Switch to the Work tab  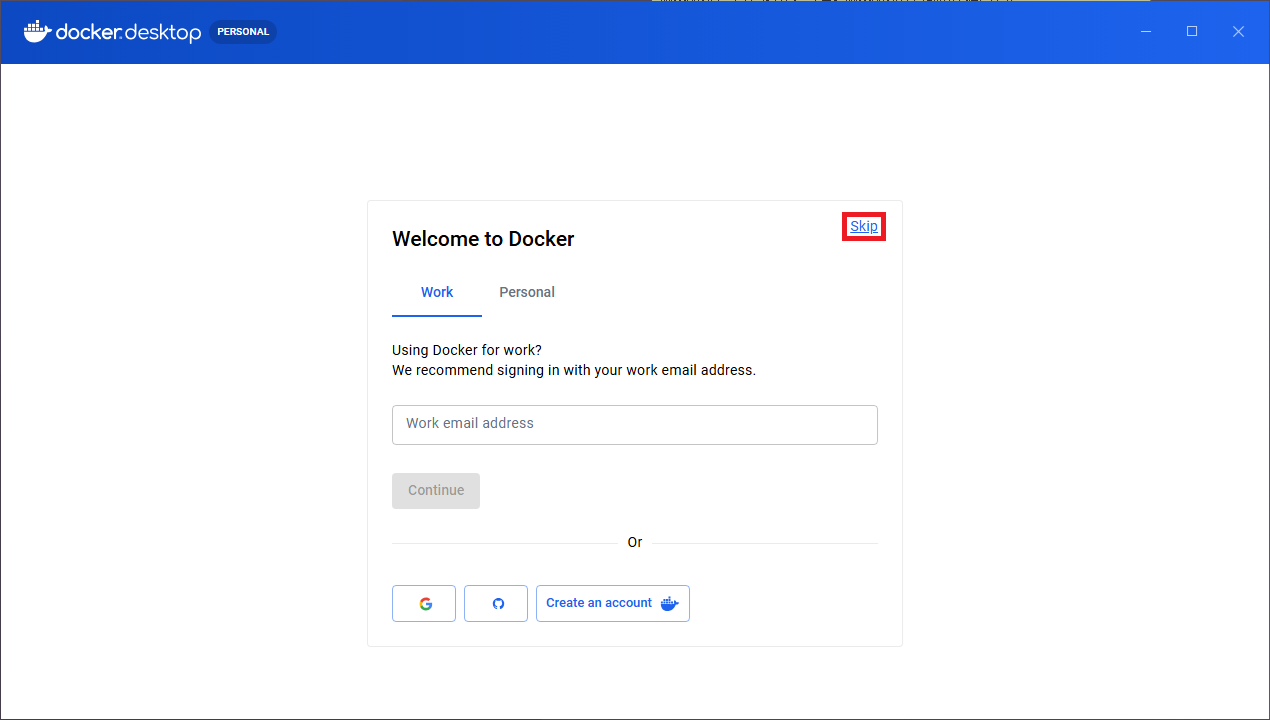point(437,292)
